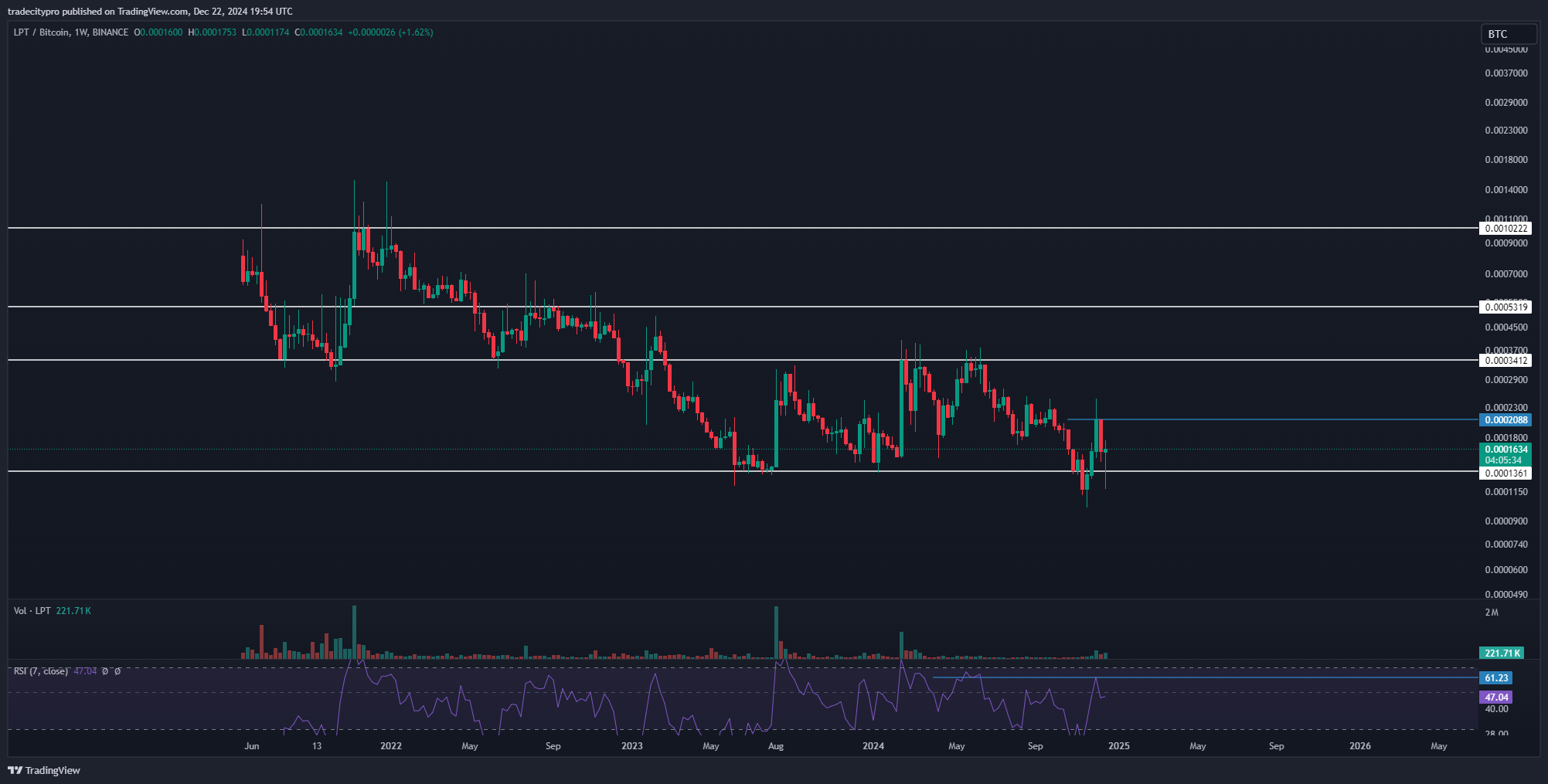Click the 2023 label on time axis
Viewport: 1548px width, 784px height.
coord(632,746)
